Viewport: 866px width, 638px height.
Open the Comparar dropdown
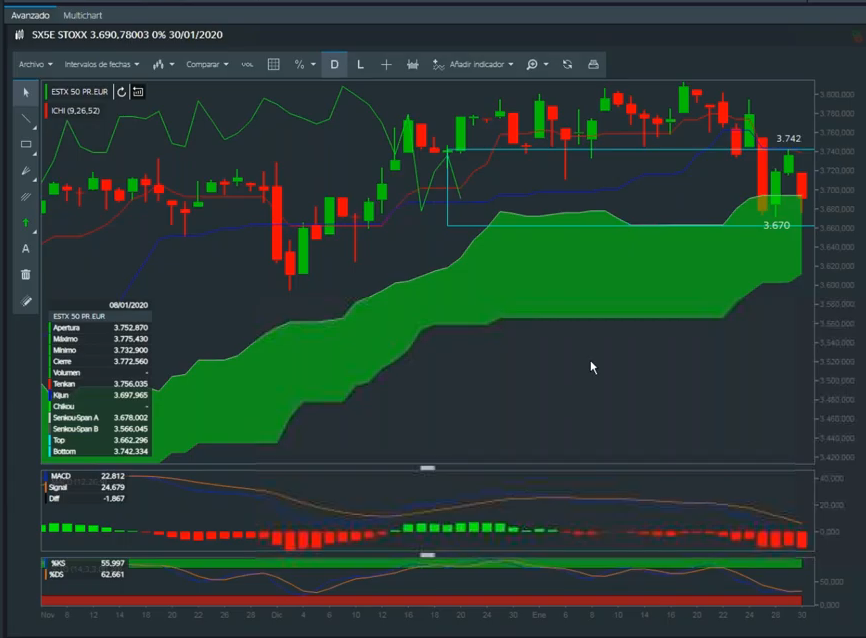pyautogui.click(x=207, y=65)
